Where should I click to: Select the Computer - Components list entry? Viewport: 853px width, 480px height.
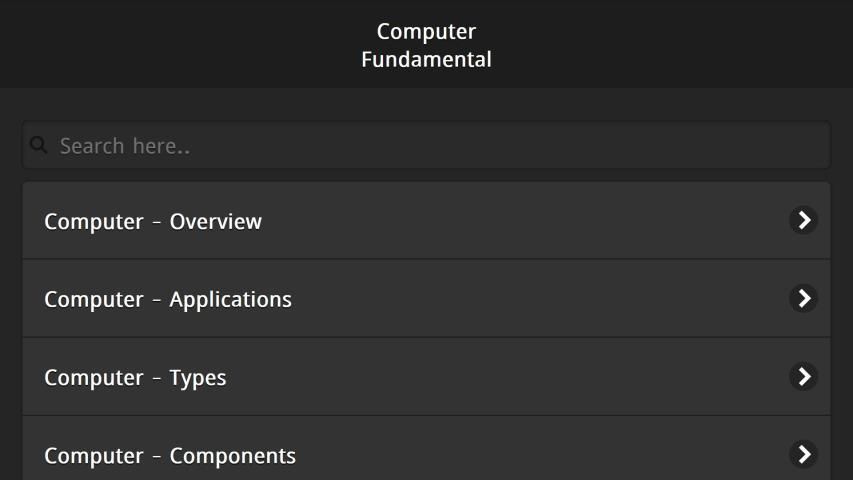point(170,456)
